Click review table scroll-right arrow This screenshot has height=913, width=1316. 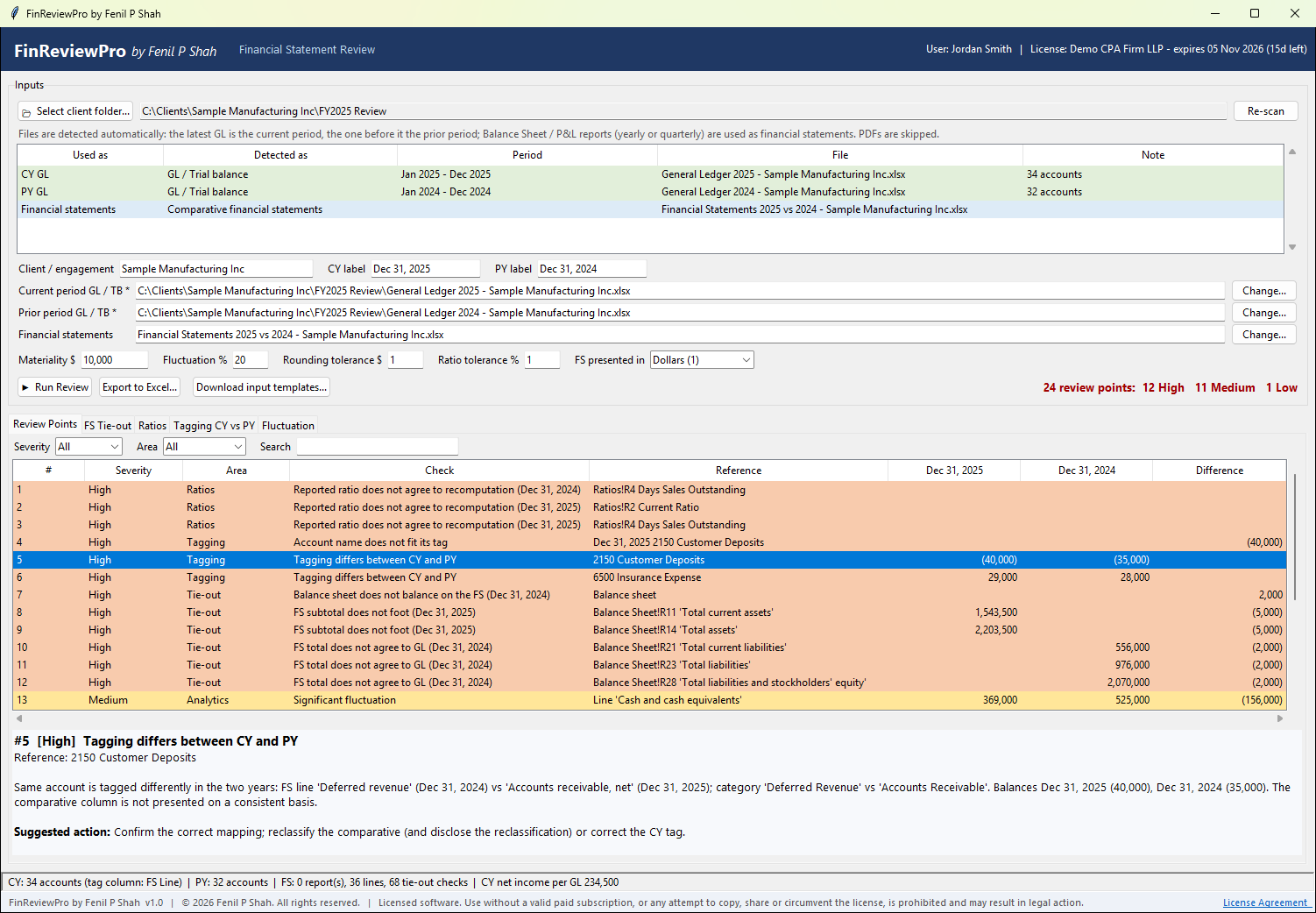pyautogui.click(x=1280, y=718)
